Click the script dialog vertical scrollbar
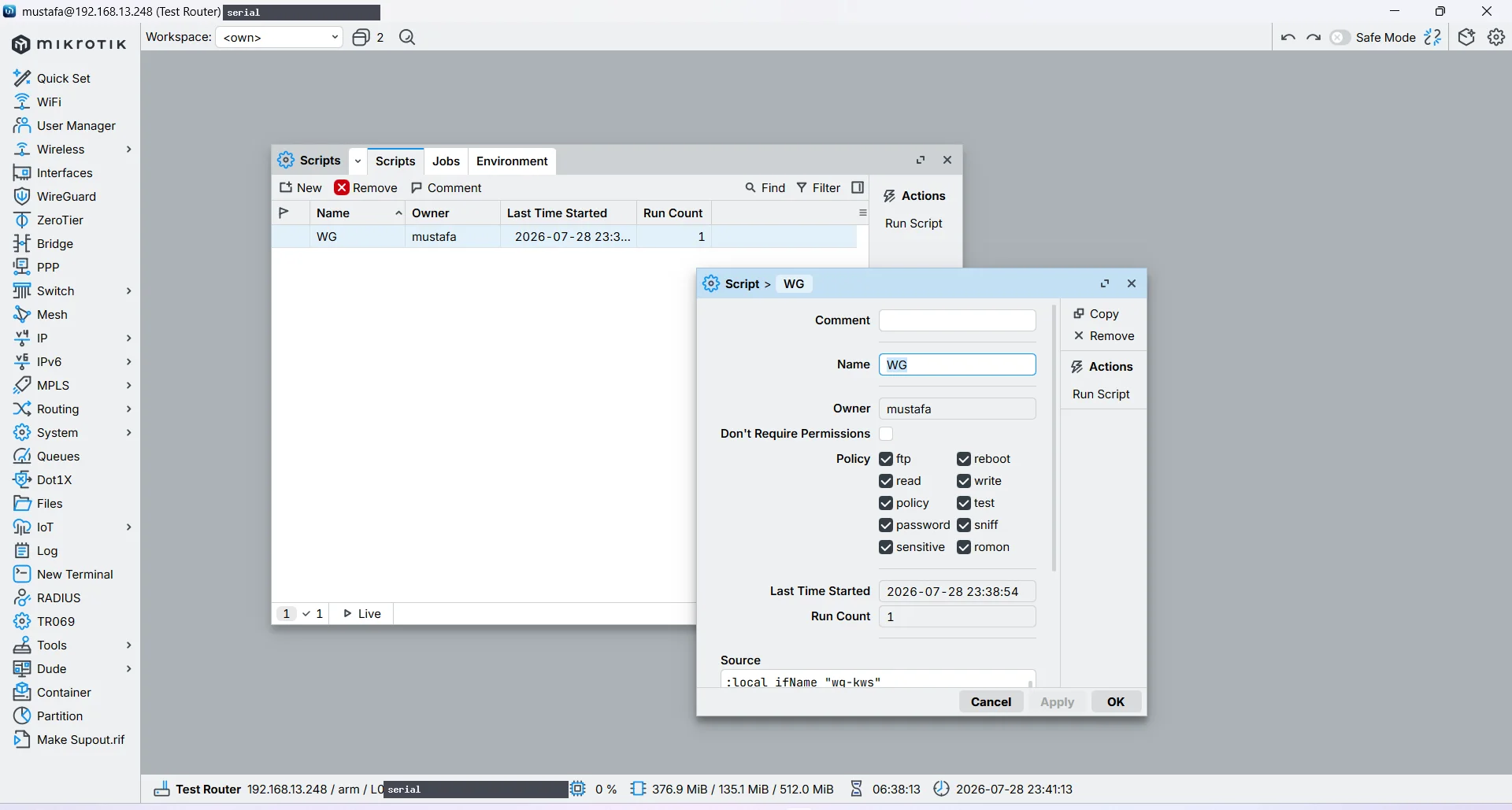The width and height of the screenshot is (1512, 810). point(1054,437)
